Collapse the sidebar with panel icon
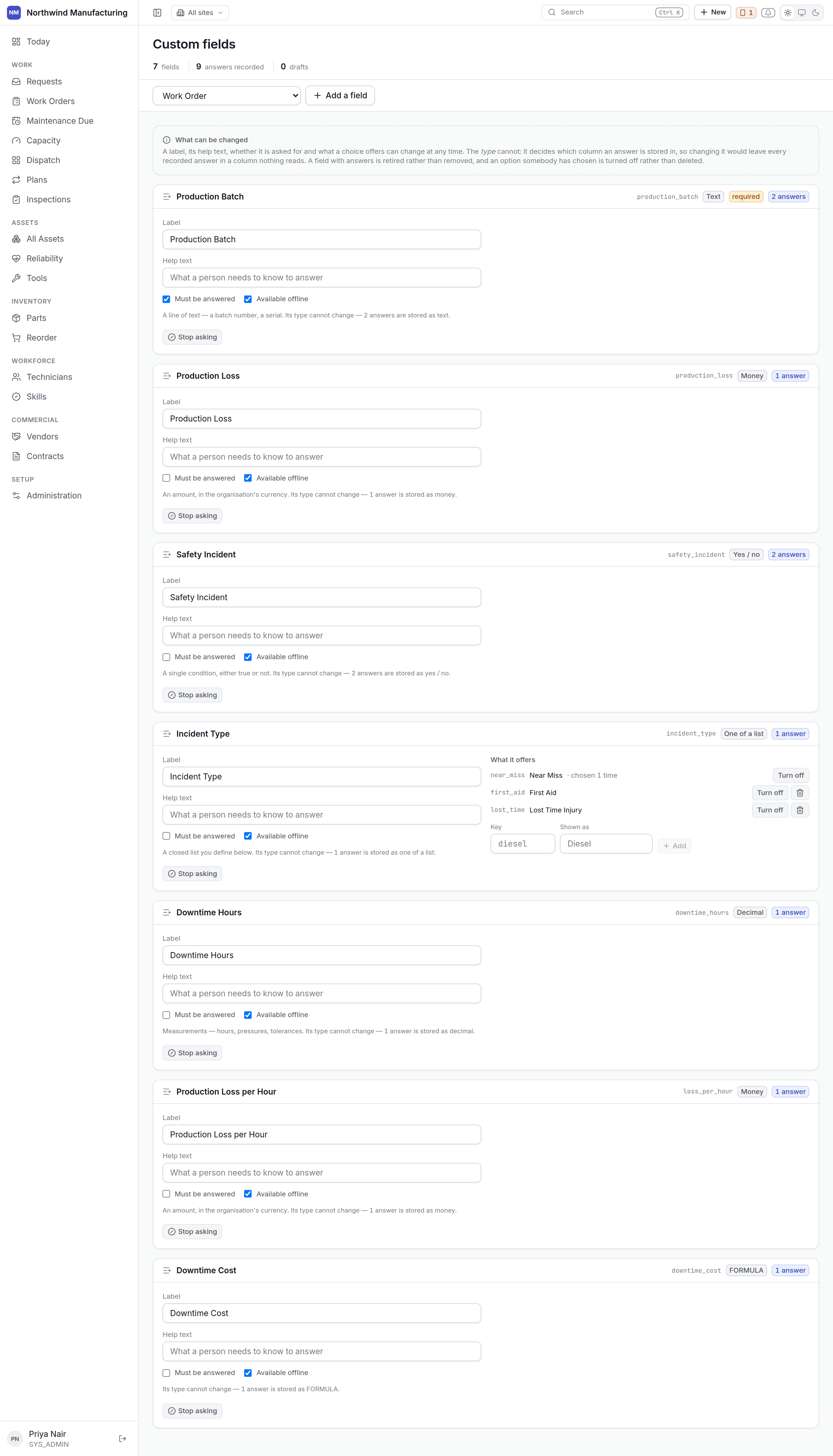This screenshot has height=1456, width=833. pyautogui.click(x=157, y=13)
